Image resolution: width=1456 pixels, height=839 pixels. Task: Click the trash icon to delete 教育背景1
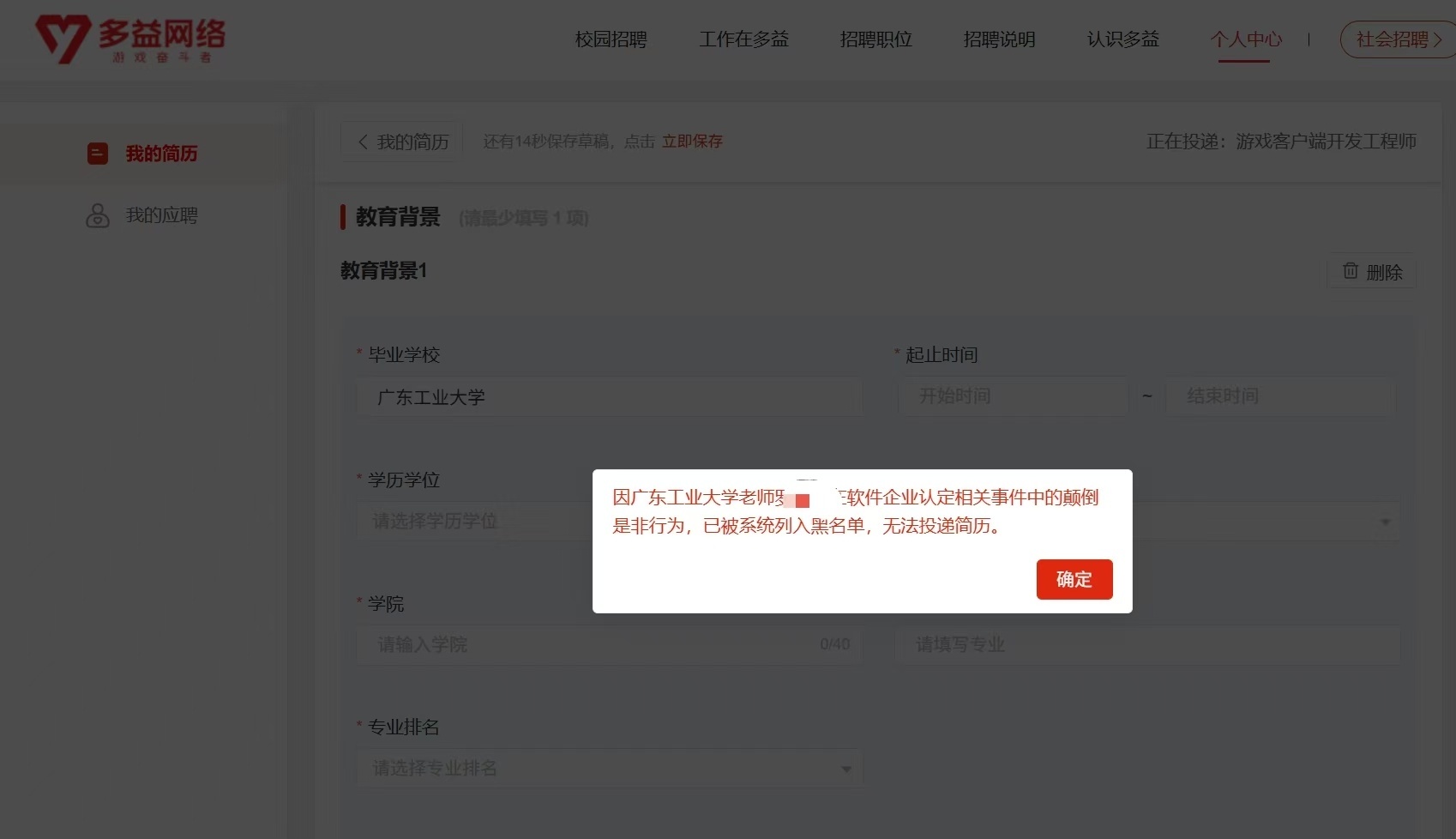coord(1349,272)
